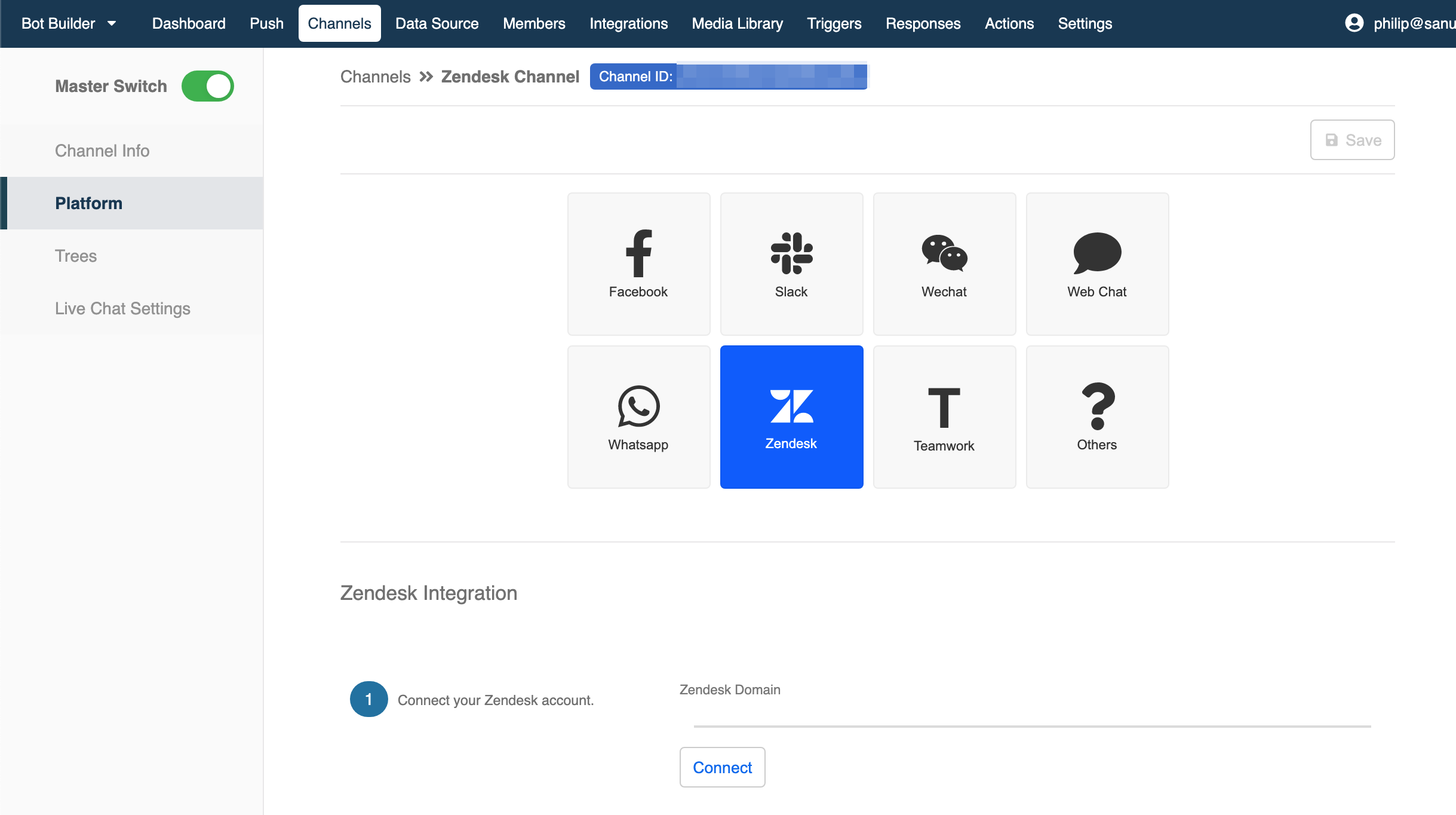This screenshot has height=815, width=1456.
Task: Open the Channels tab in navbar
Action: (339, 23)
